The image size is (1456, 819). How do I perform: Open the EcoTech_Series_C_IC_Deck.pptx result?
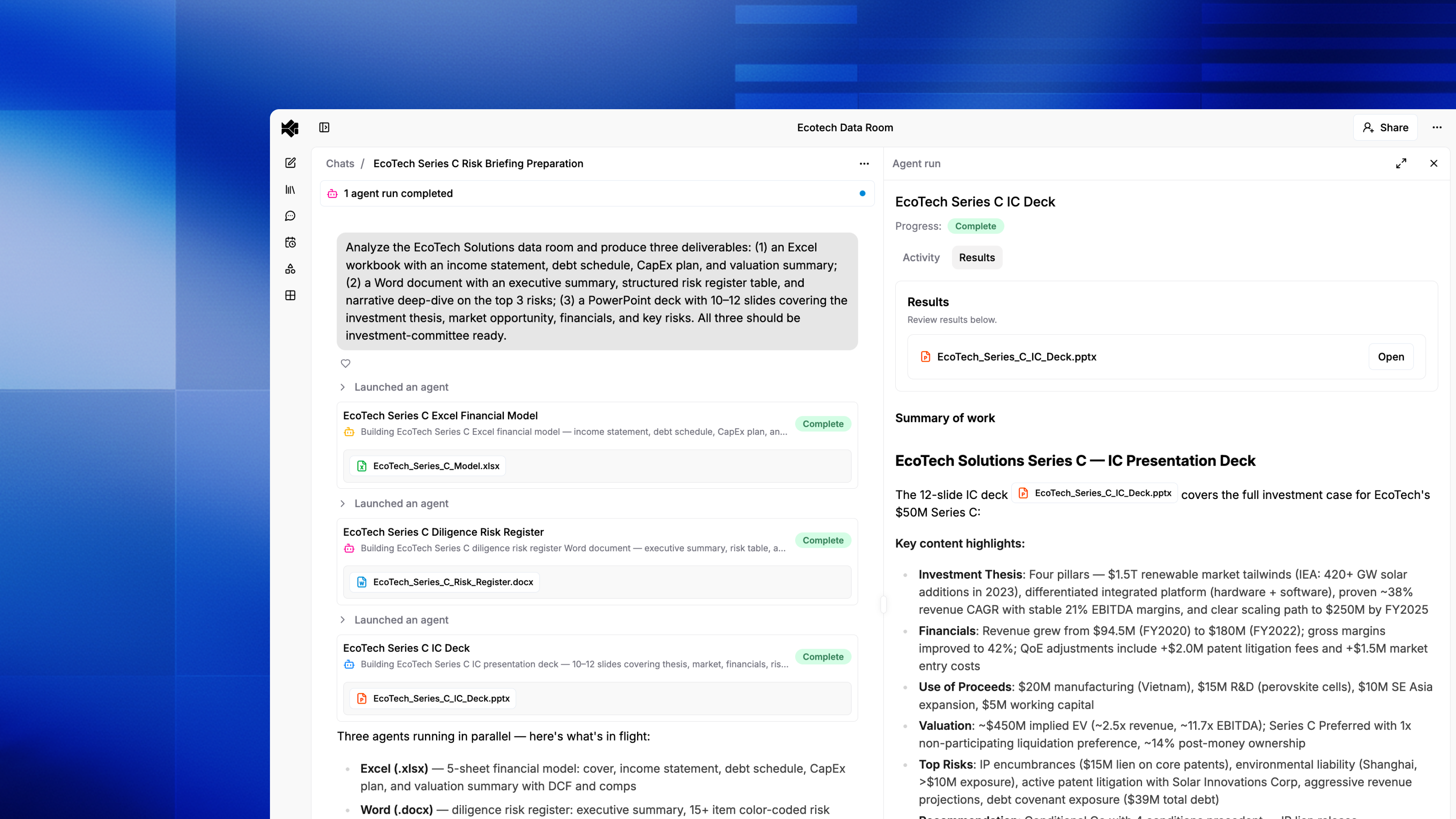click(1391, 357)
